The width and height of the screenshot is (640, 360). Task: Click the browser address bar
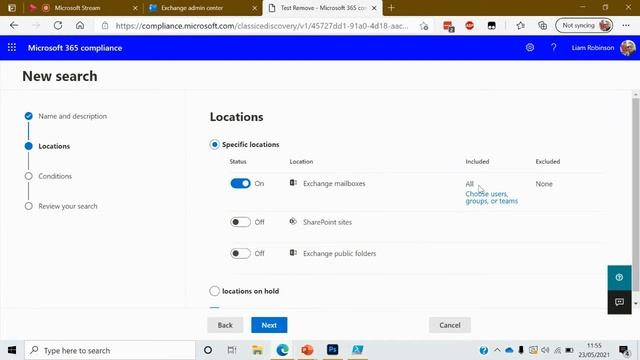(x=261, y=26)
